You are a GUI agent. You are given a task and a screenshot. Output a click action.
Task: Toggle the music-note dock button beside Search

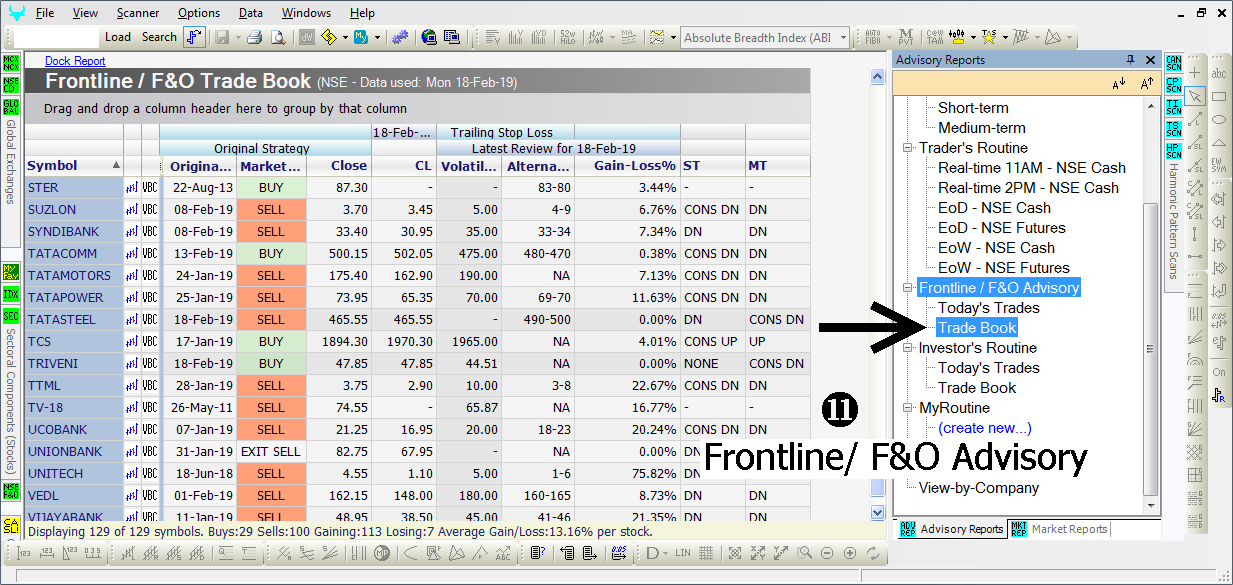[x=194, y=37]
